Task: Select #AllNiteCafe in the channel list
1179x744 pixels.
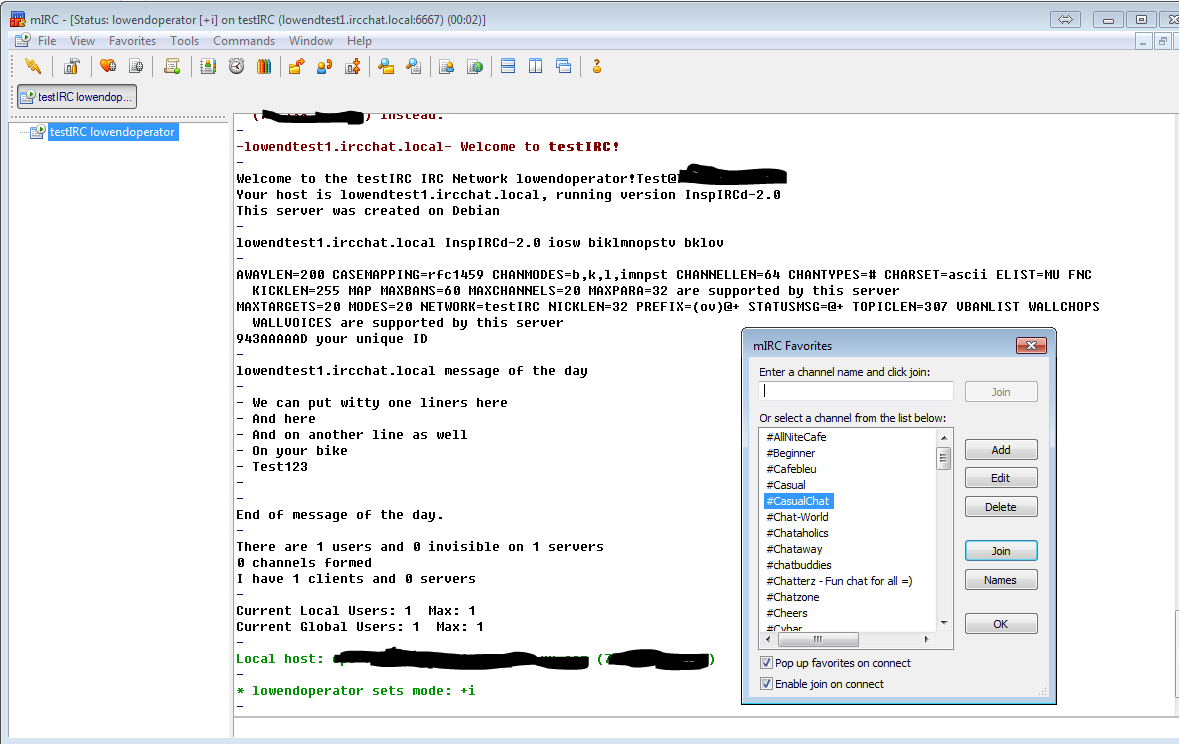Action: [x=796, y=437]
